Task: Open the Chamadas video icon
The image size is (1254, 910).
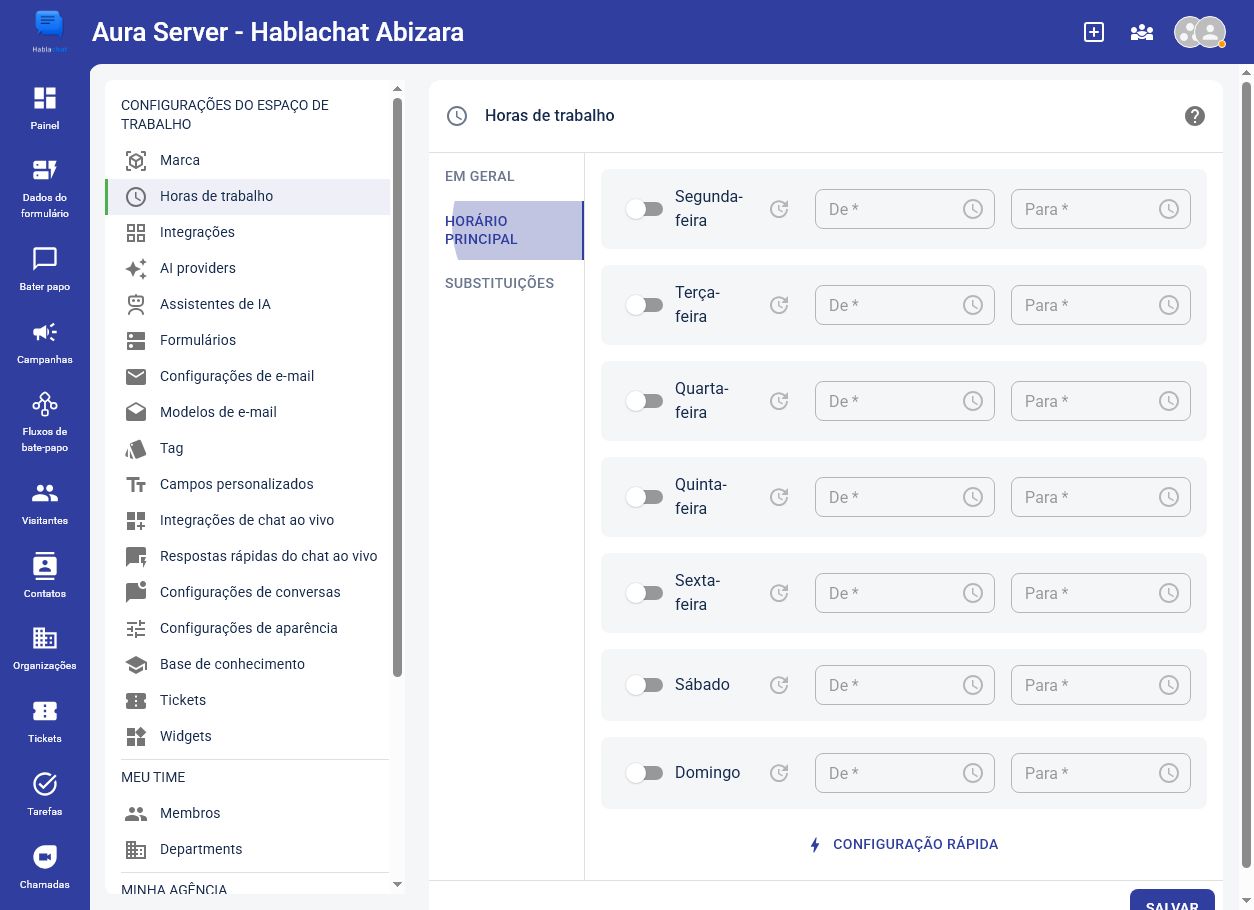Action: click(x=45, y=857)
